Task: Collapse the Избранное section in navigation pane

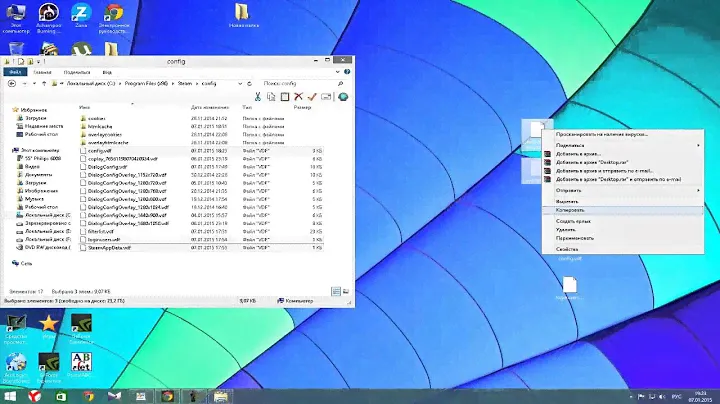Action: (x=10, y=109)
